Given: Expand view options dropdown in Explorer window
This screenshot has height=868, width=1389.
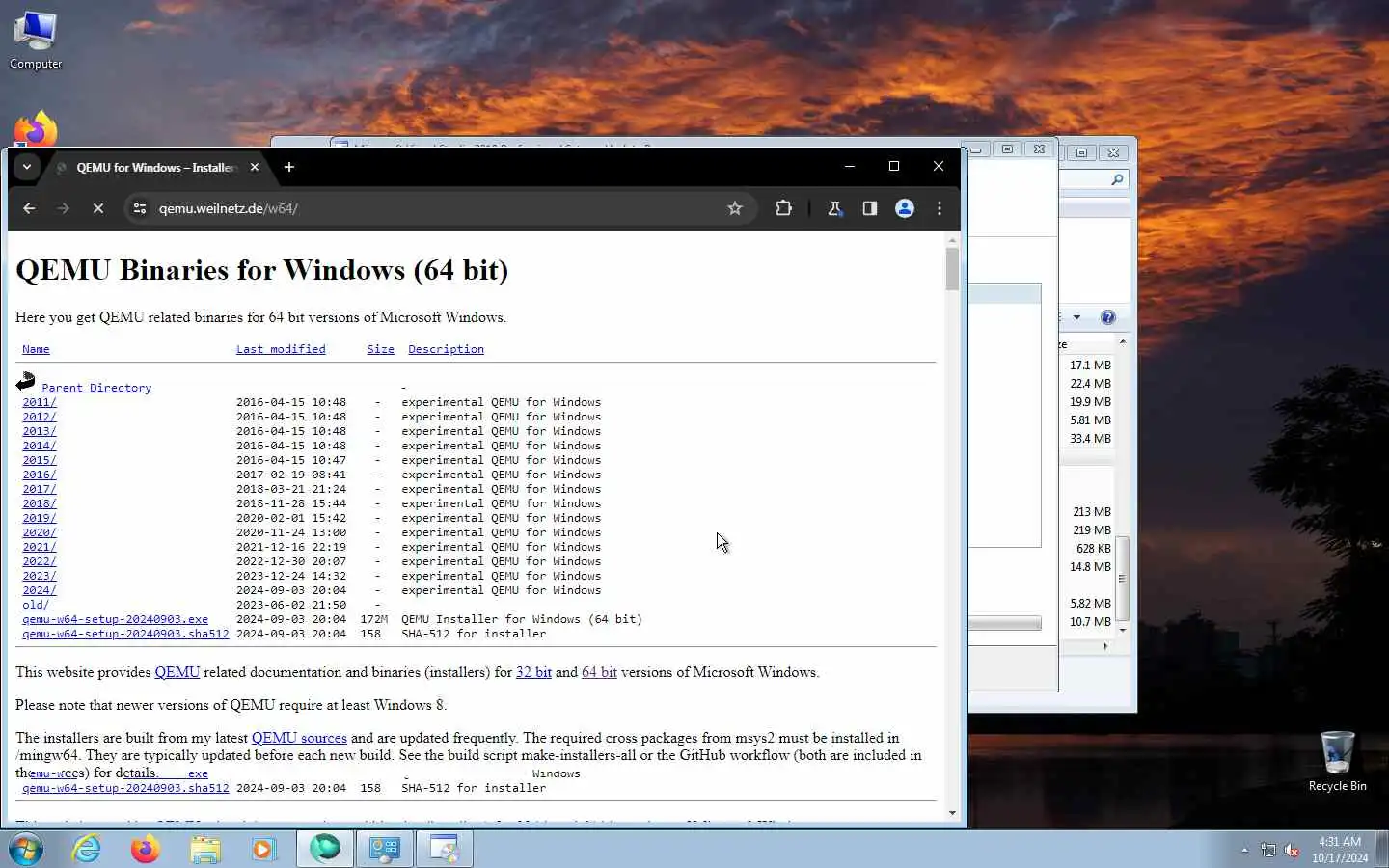Looking at the screenshot, I should (1076, 317).
